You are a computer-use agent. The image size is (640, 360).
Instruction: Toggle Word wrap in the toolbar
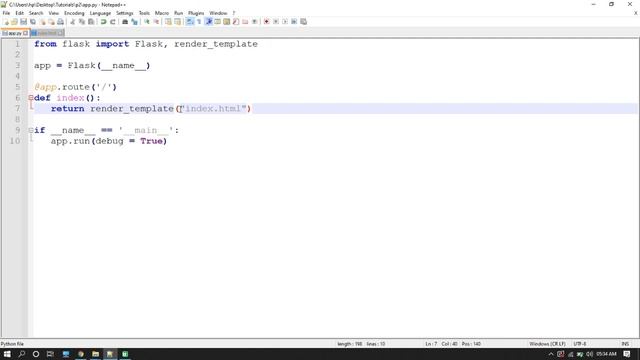(190, 22)
